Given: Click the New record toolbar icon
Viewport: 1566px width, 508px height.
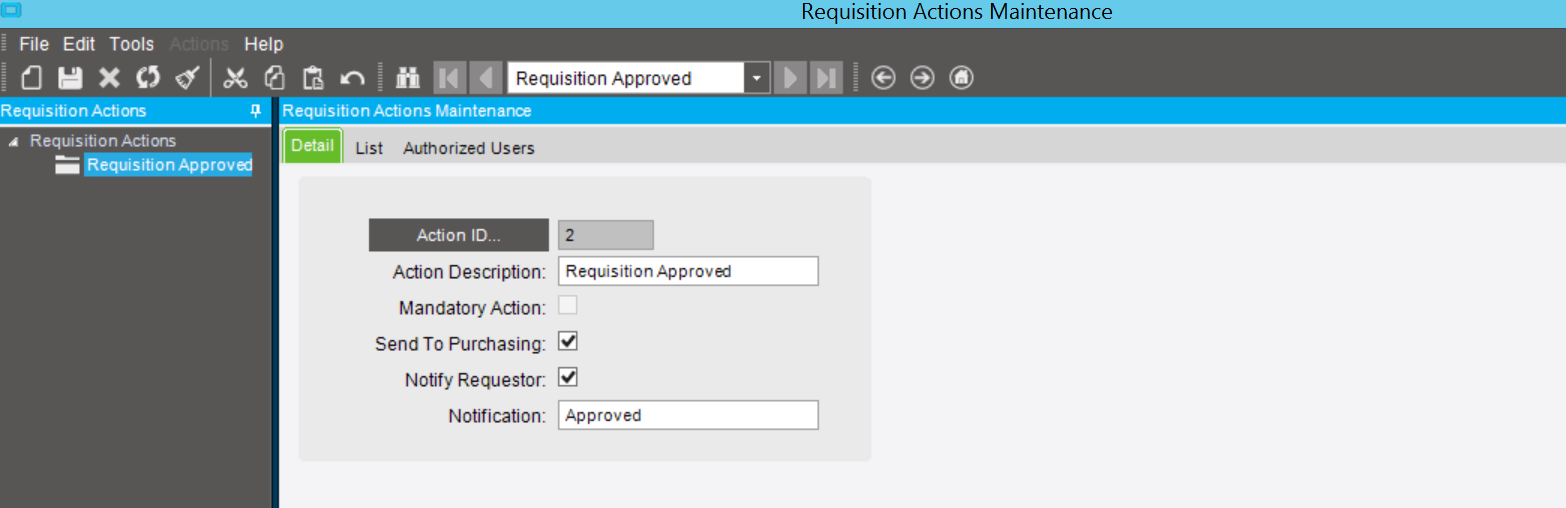Looking at the screenshot, I should tap(32, 78).
